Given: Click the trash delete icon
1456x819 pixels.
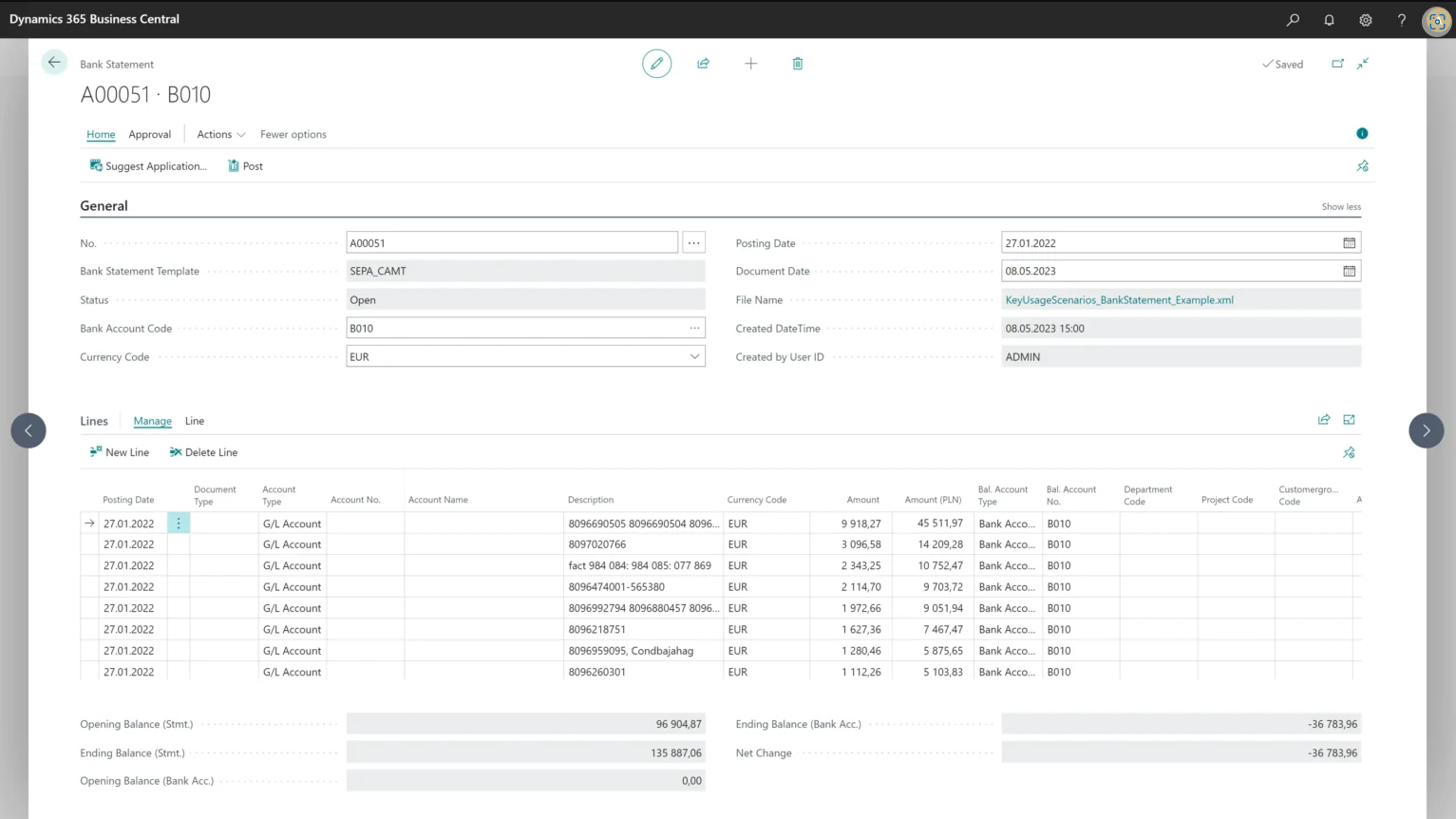Looking at the screenshot, I should click(797, 64).
